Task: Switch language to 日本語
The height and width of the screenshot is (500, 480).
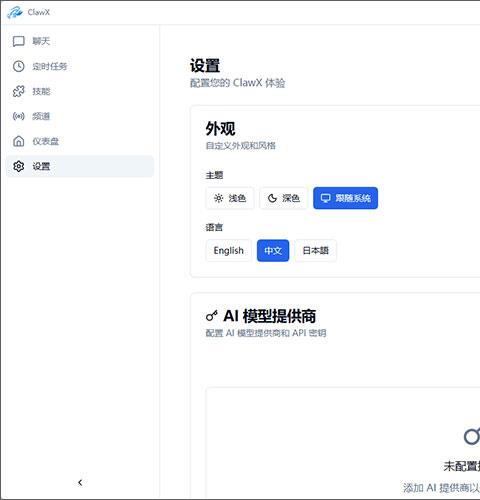Action: click(316, 251)
